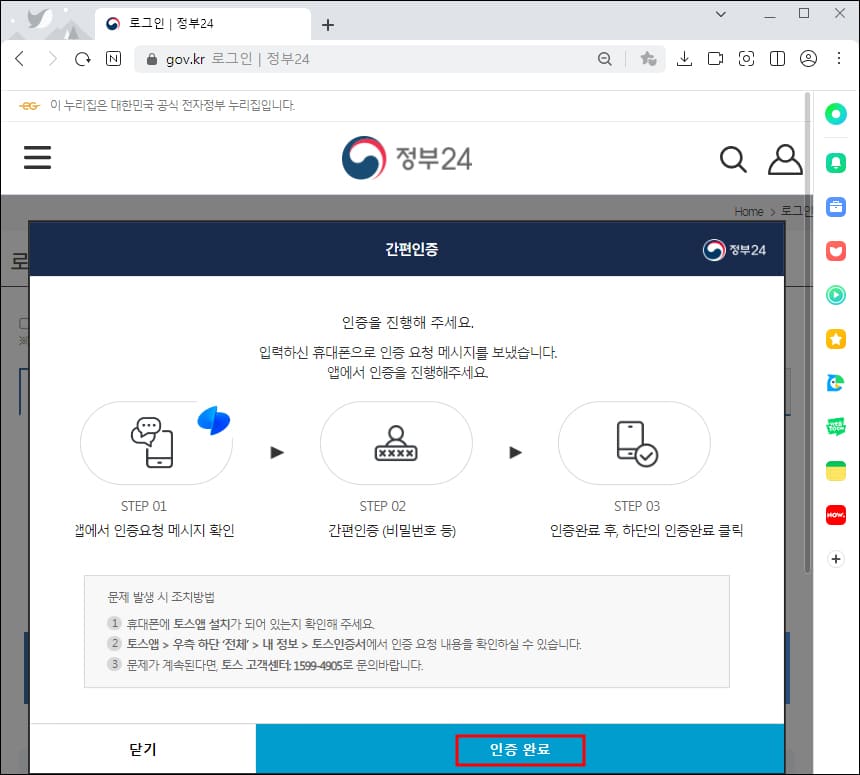Open split-screen dual tab mode
This screenshot has height=775, width=860.
point(777,59)
